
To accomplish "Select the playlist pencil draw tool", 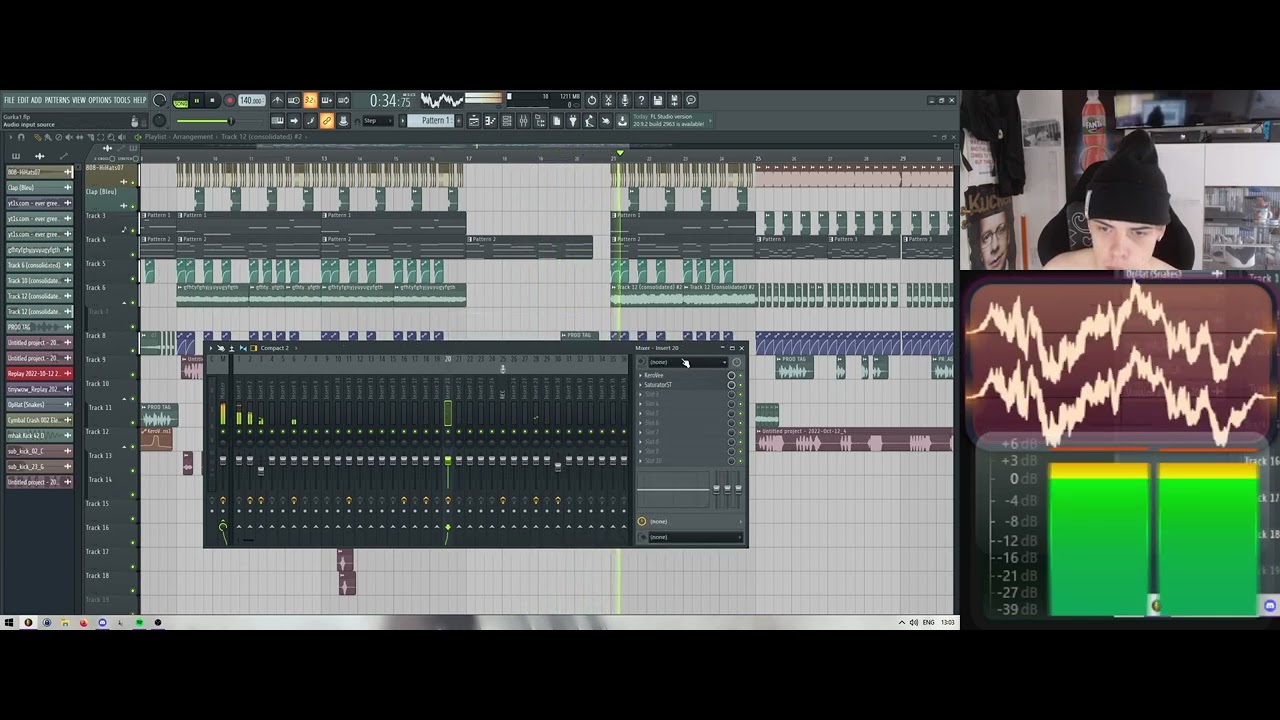I will point(37,137).
